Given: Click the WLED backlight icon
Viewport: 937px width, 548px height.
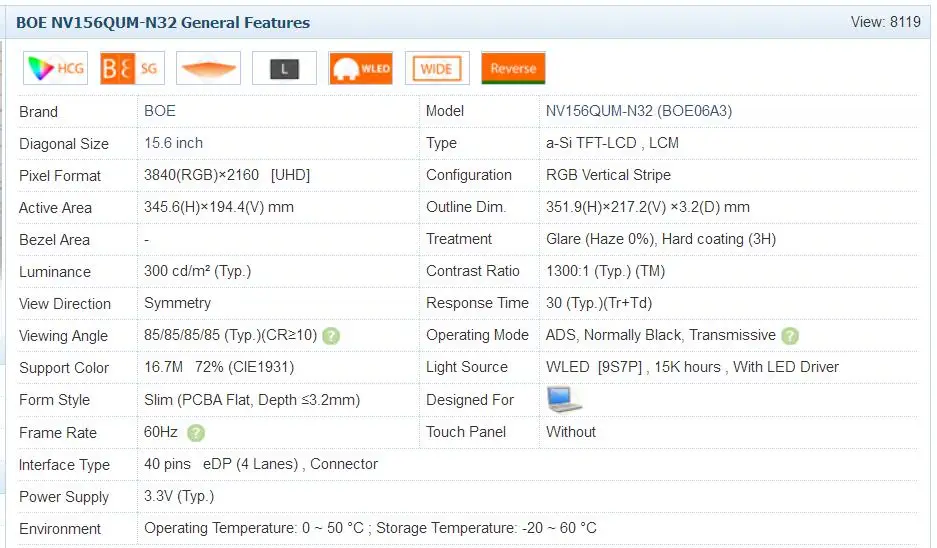Looking at the screenshot, I should pos(361,68).
